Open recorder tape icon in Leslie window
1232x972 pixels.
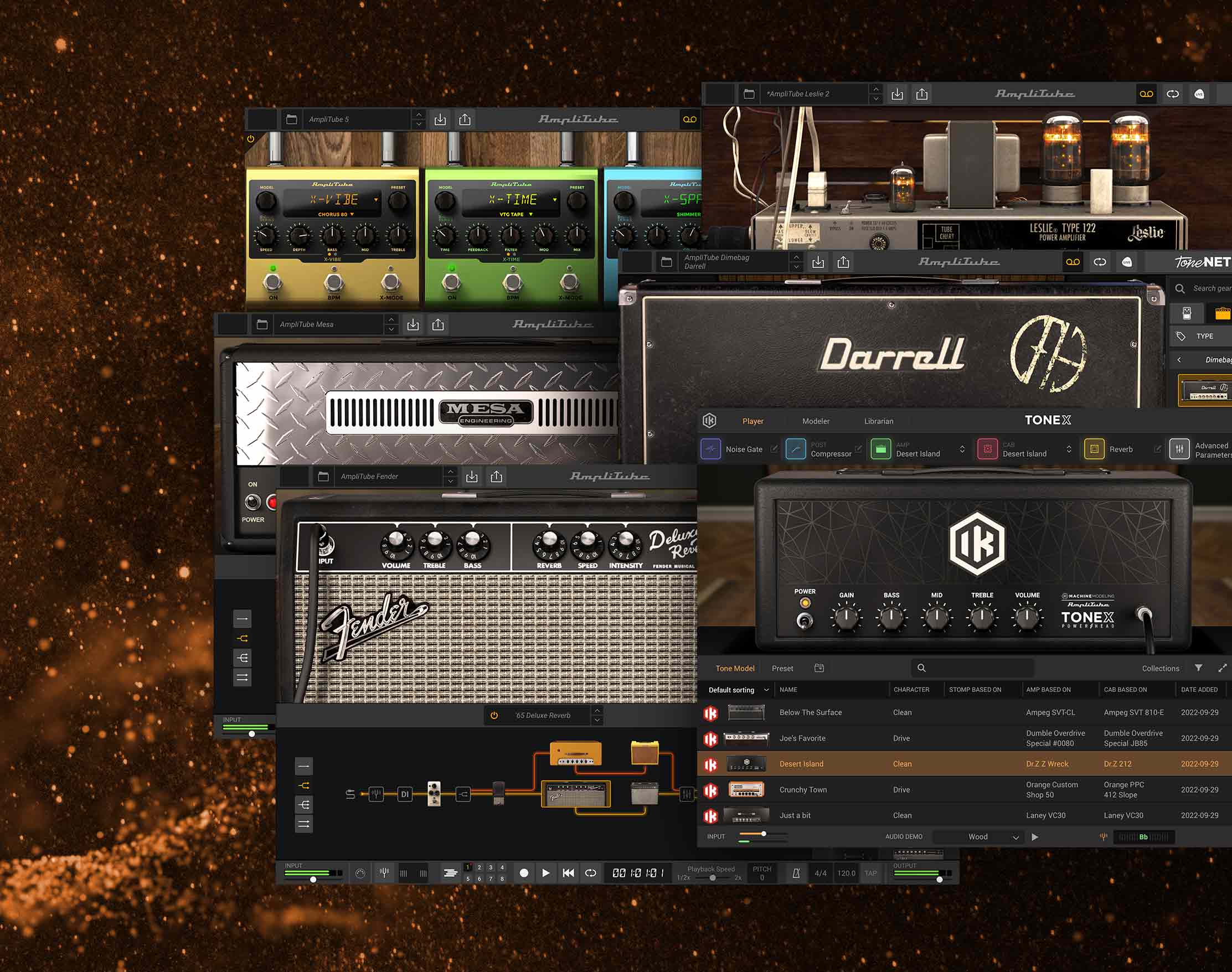click(x=1146, y=94)
